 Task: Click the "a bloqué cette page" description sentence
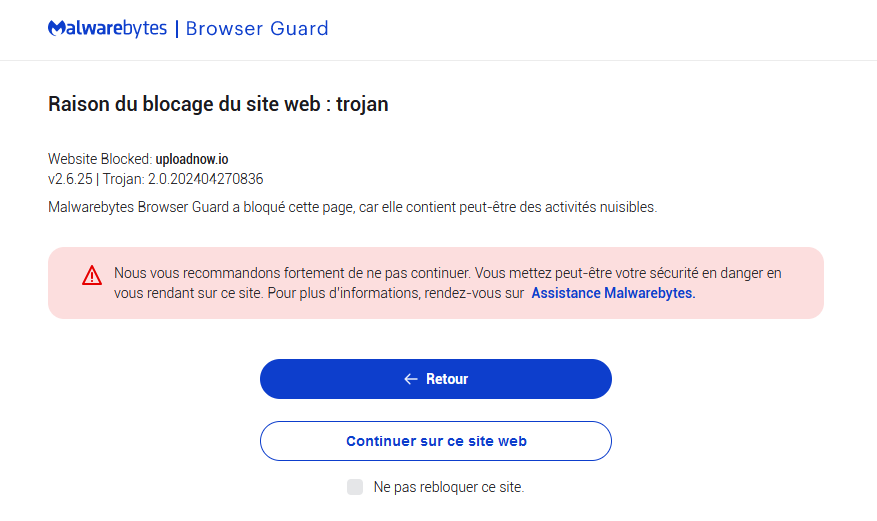point(352,207)
